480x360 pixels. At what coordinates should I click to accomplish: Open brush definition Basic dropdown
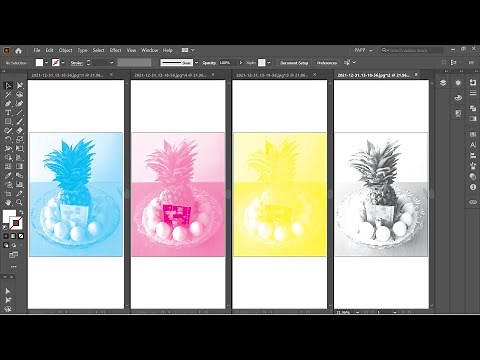point(196,63)
